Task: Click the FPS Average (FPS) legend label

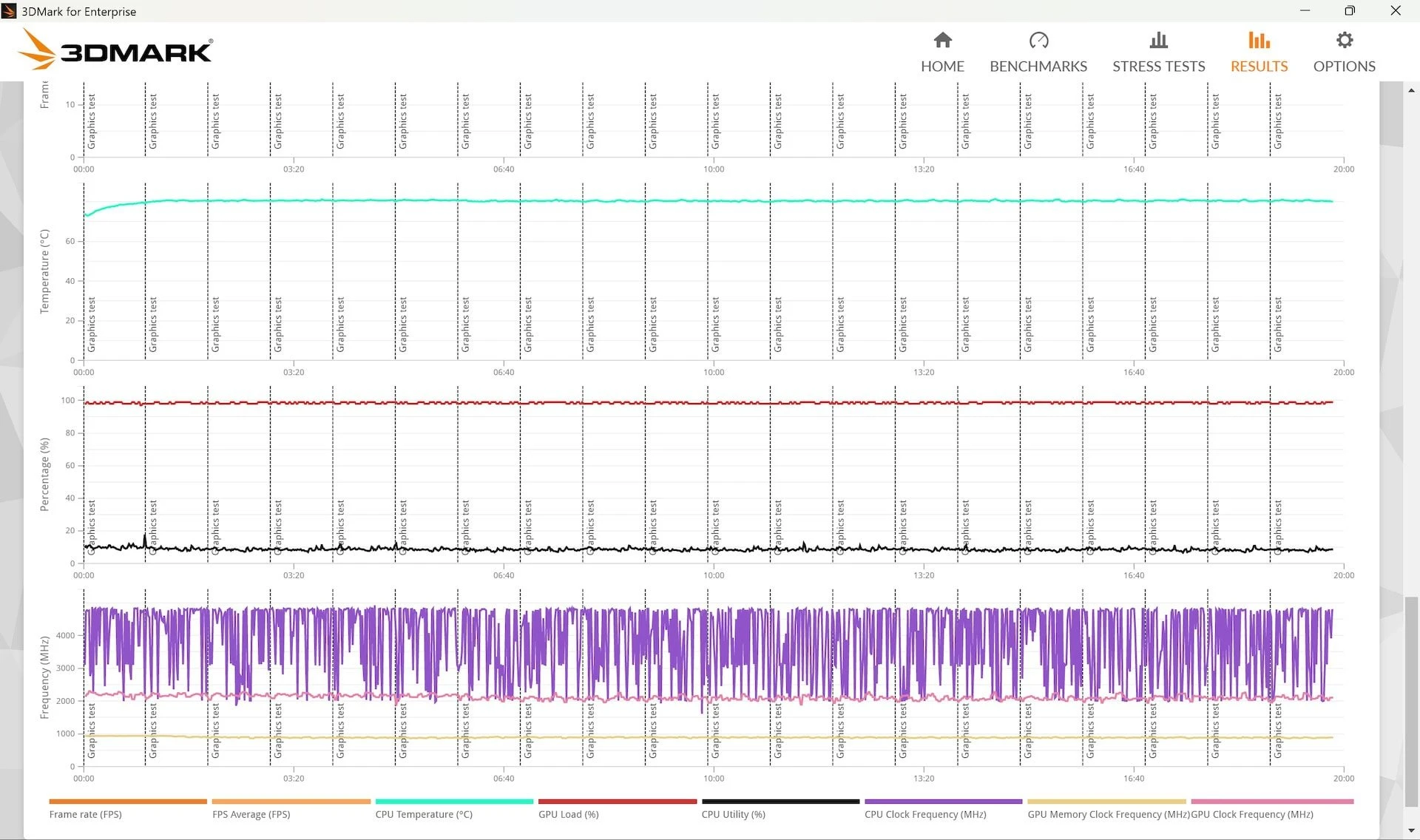Action: (x=251, y=814)
